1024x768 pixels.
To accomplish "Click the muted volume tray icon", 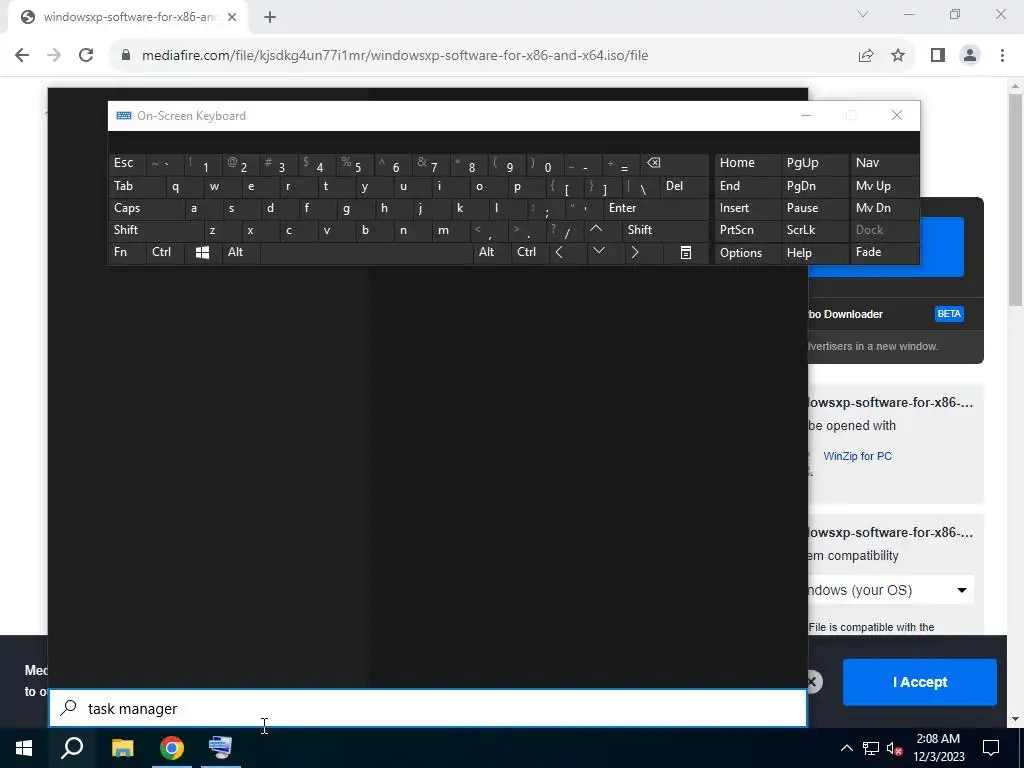I will [x=895, y=748].
